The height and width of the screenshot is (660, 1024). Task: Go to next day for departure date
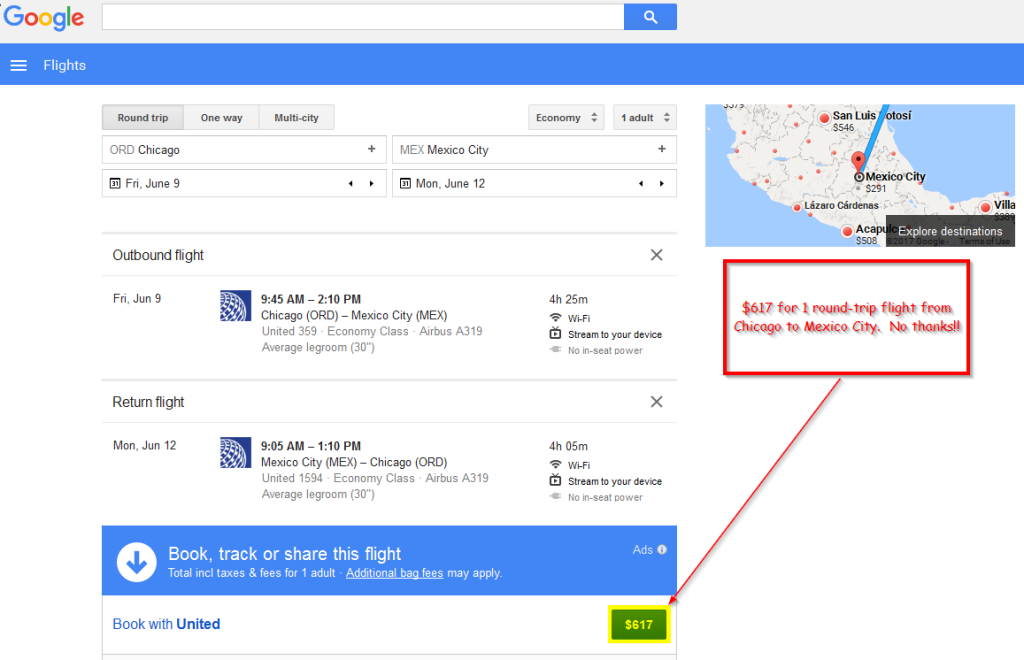372,183
